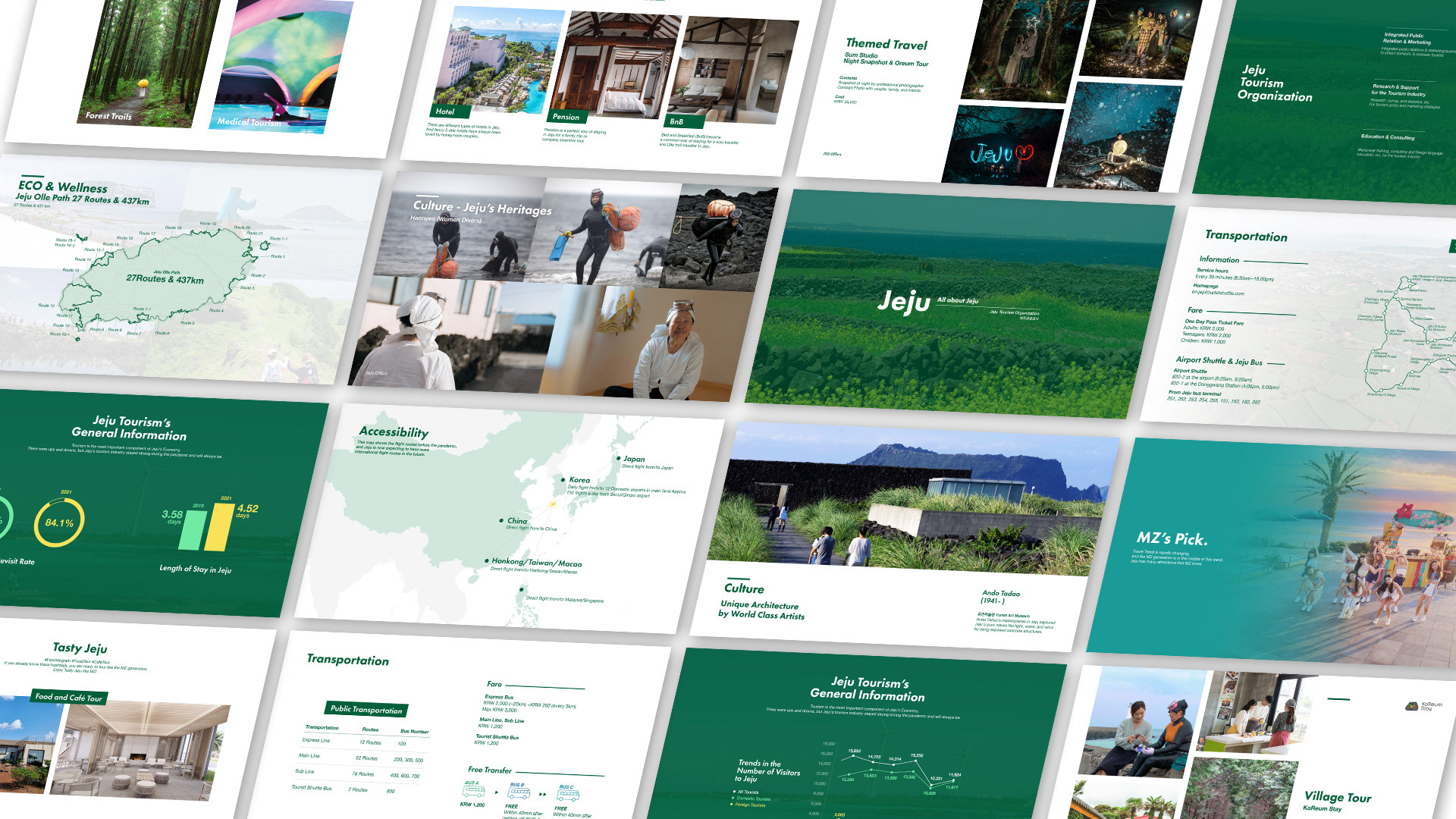The height and width of the screenshot is (819, 1456).
Task: Click the MZ's Pick slide title
Action: pyautogui.click(x=1172, y=539)
